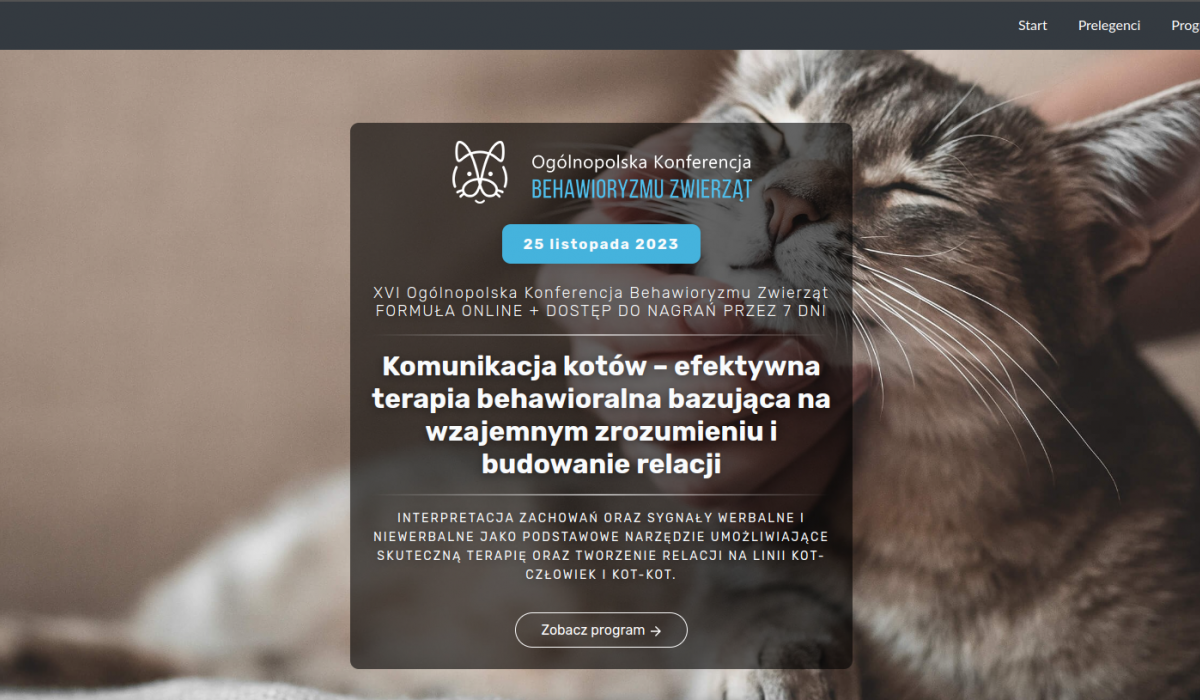This screenshot has height=700, width=1200.
Task: Click the INTERPRETACJA ZACHOWAŃ description paragraph
Action: 601,546
